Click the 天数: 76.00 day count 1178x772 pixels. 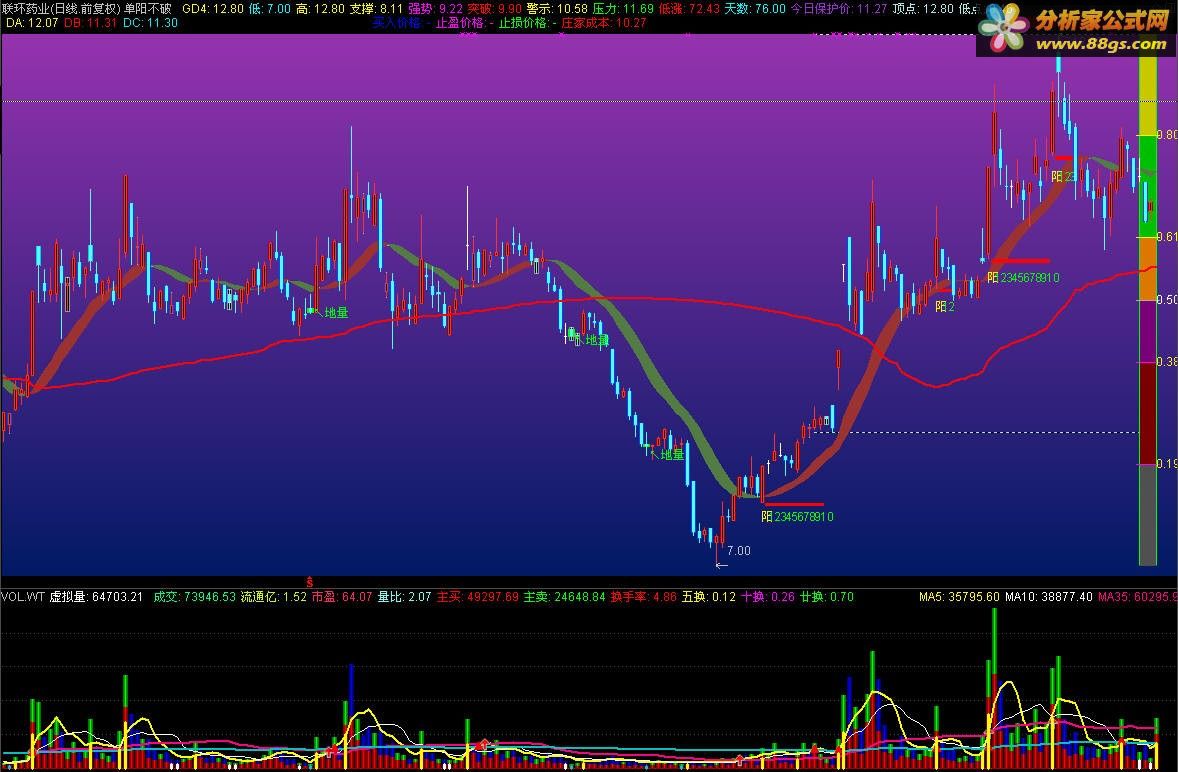click(x=755, y=9)
